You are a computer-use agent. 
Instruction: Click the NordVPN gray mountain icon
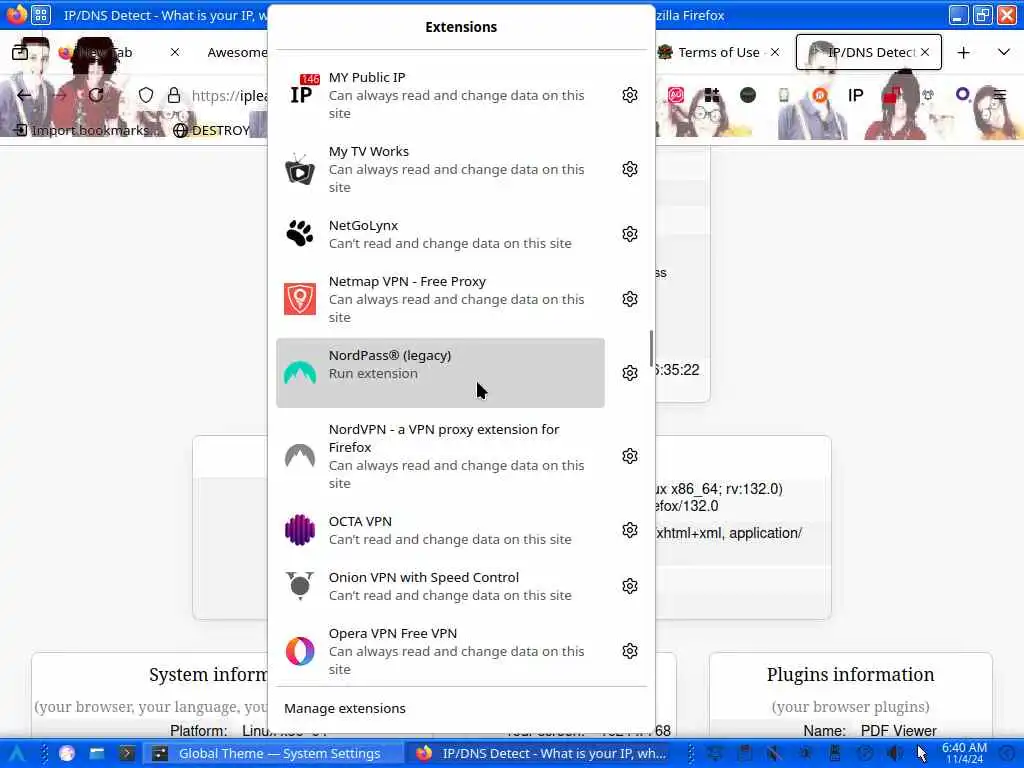click(x=300, y=456)
